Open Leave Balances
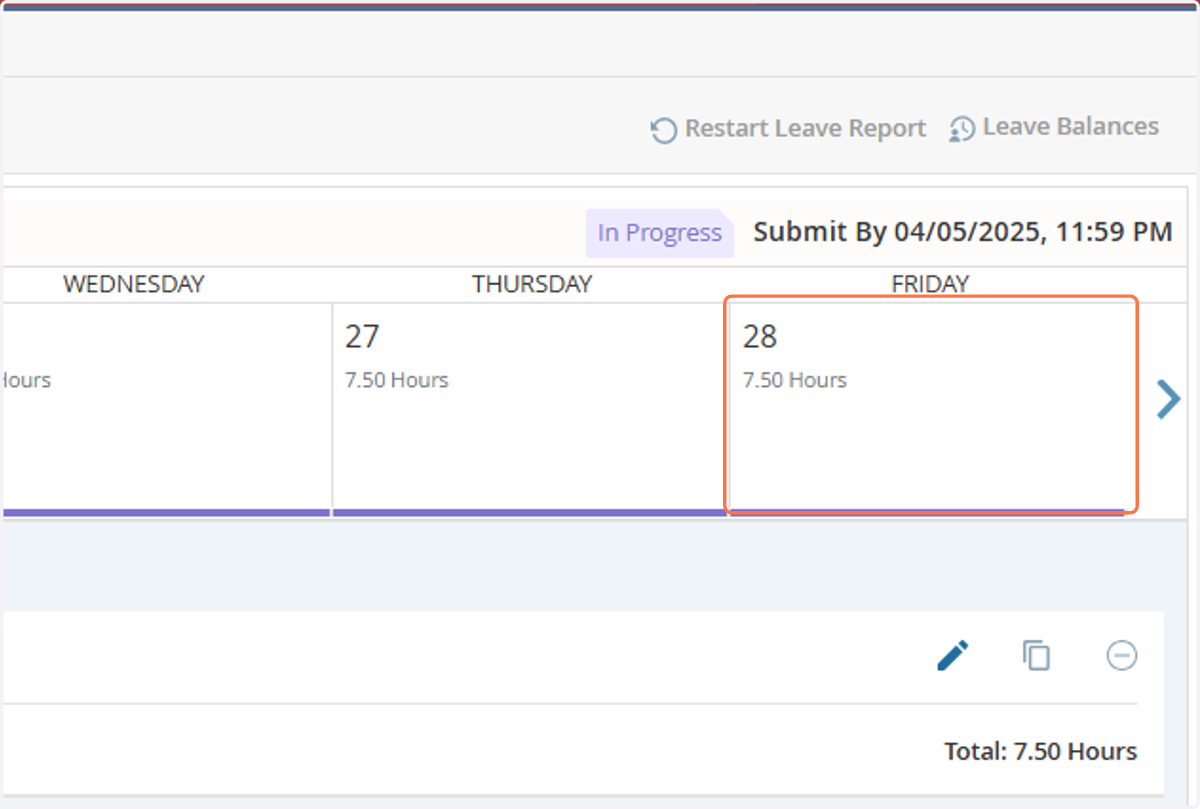This screenshot has height=809, width=1200. pos(1054,128)
